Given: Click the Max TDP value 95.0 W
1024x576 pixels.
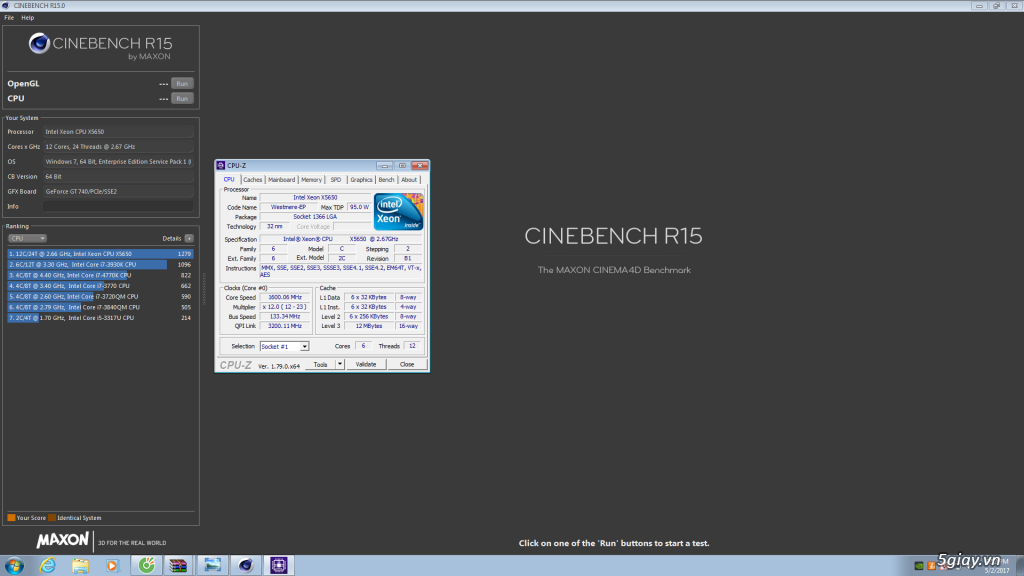Looking at the screenshot, I should click(x=359, y=207).
